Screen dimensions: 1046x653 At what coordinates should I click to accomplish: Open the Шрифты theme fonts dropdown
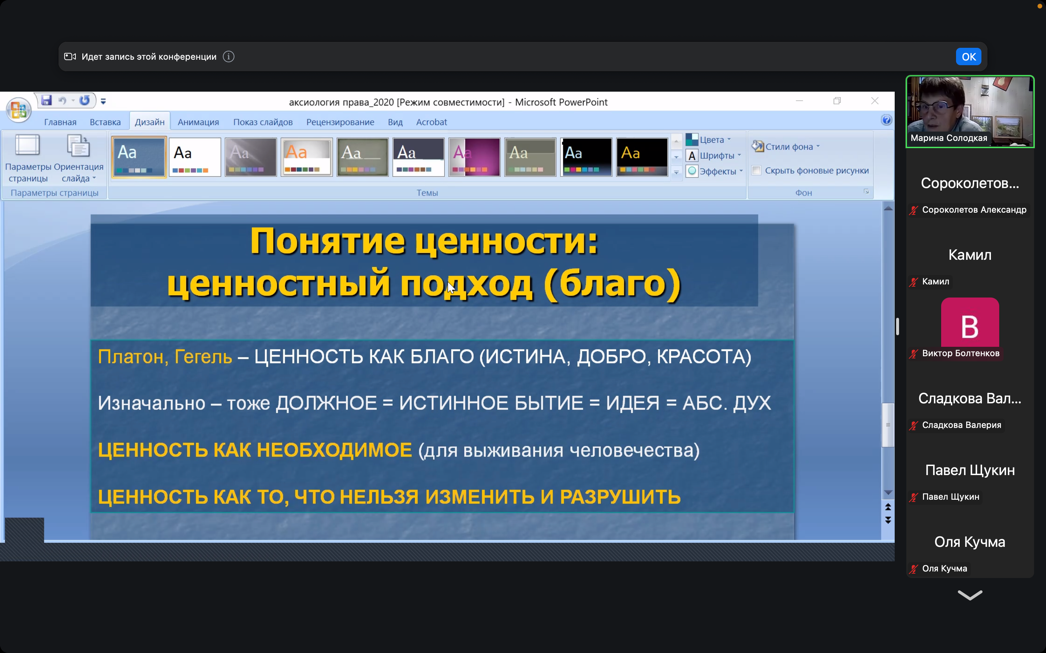tap(714, 155)
